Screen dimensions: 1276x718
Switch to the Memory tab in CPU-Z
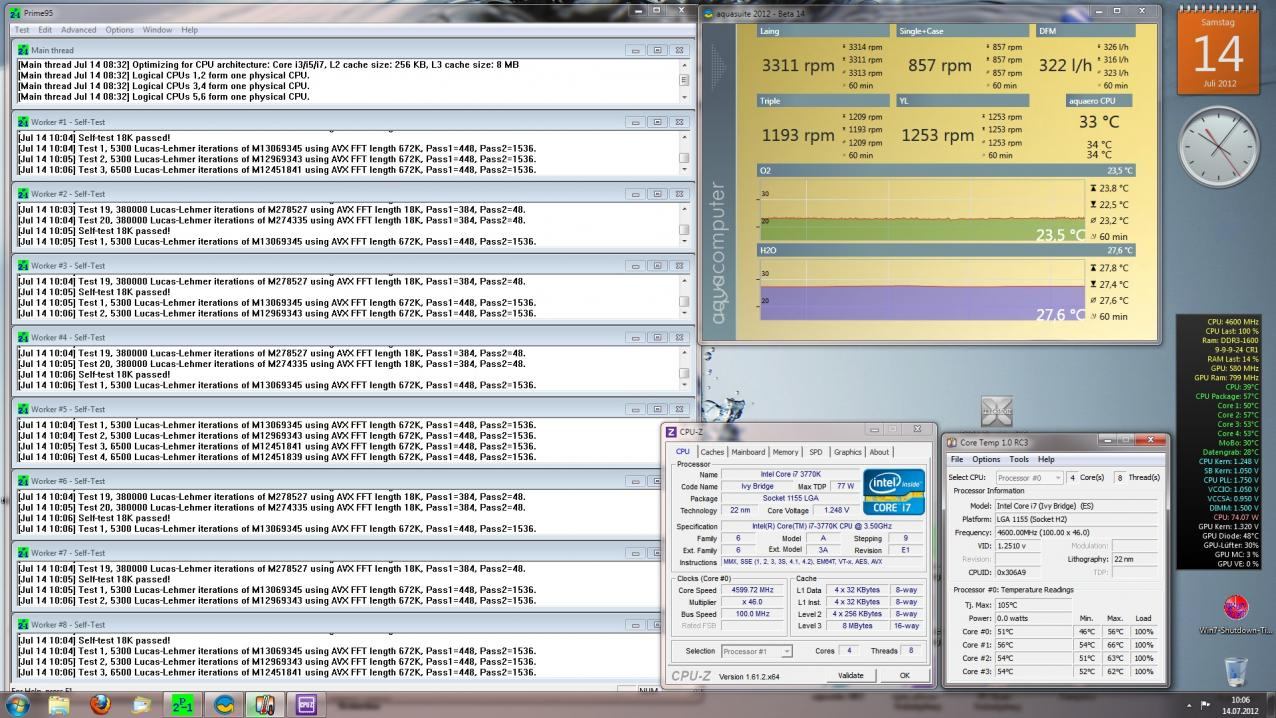pyautogui.click(x=785, y=452)
